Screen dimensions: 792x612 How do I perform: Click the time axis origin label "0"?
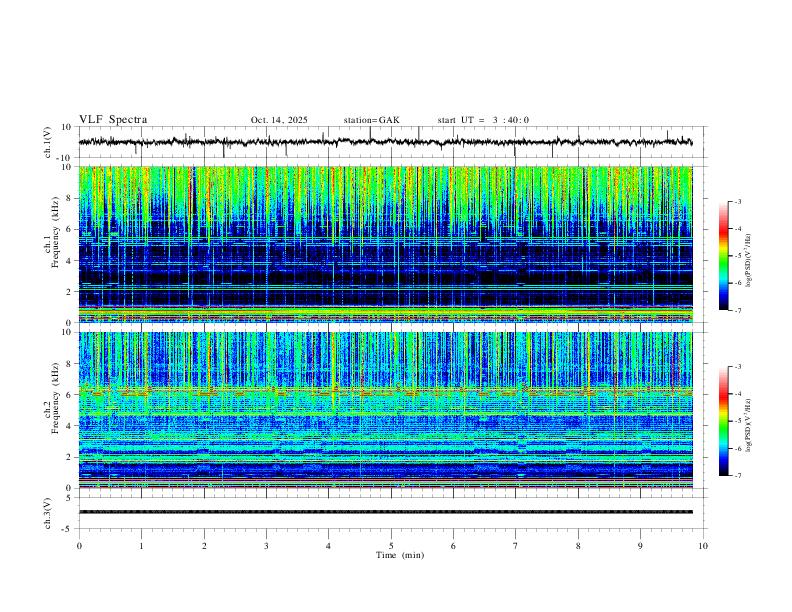pos(79,546)
